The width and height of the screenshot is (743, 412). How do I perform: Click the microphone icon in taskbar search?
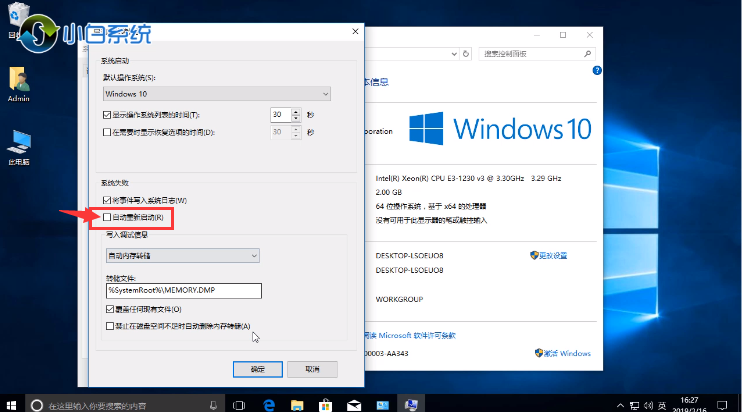pyautogui.click(x=213, y=405)
